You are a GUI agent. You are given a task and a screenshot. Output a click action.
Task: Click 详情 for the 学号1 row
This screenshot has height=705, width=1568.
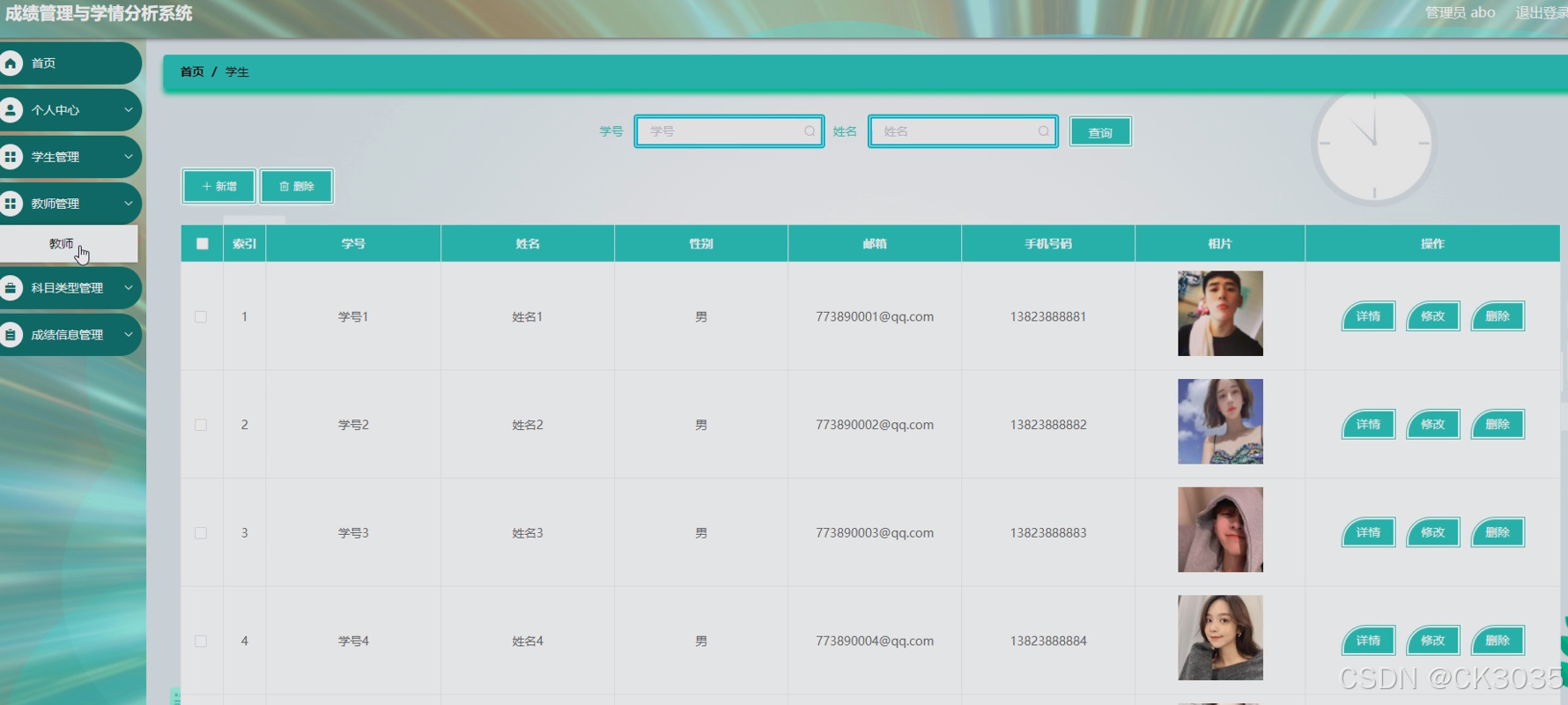coord(1368,316)
